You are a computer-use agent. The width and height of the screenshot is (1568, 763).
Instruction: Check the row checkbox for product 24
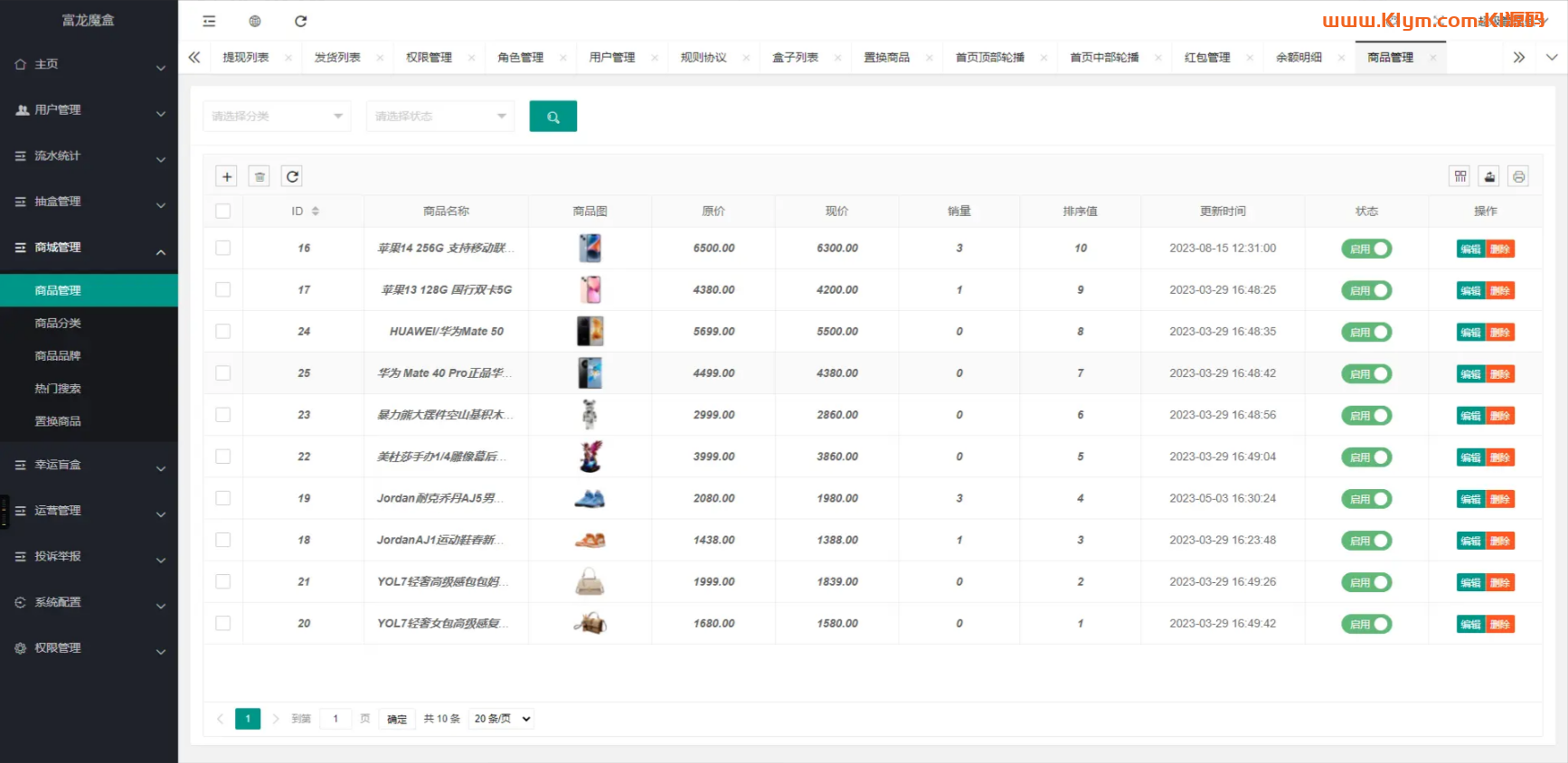223,332
